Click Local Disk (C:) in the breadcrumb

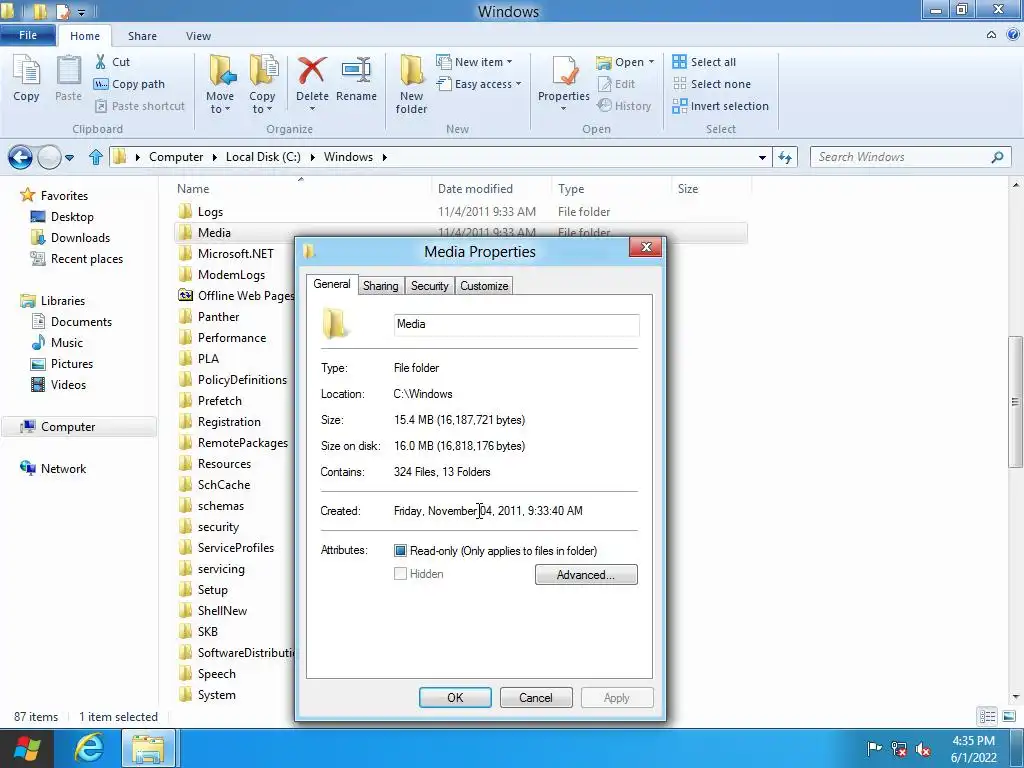[263, 157]
